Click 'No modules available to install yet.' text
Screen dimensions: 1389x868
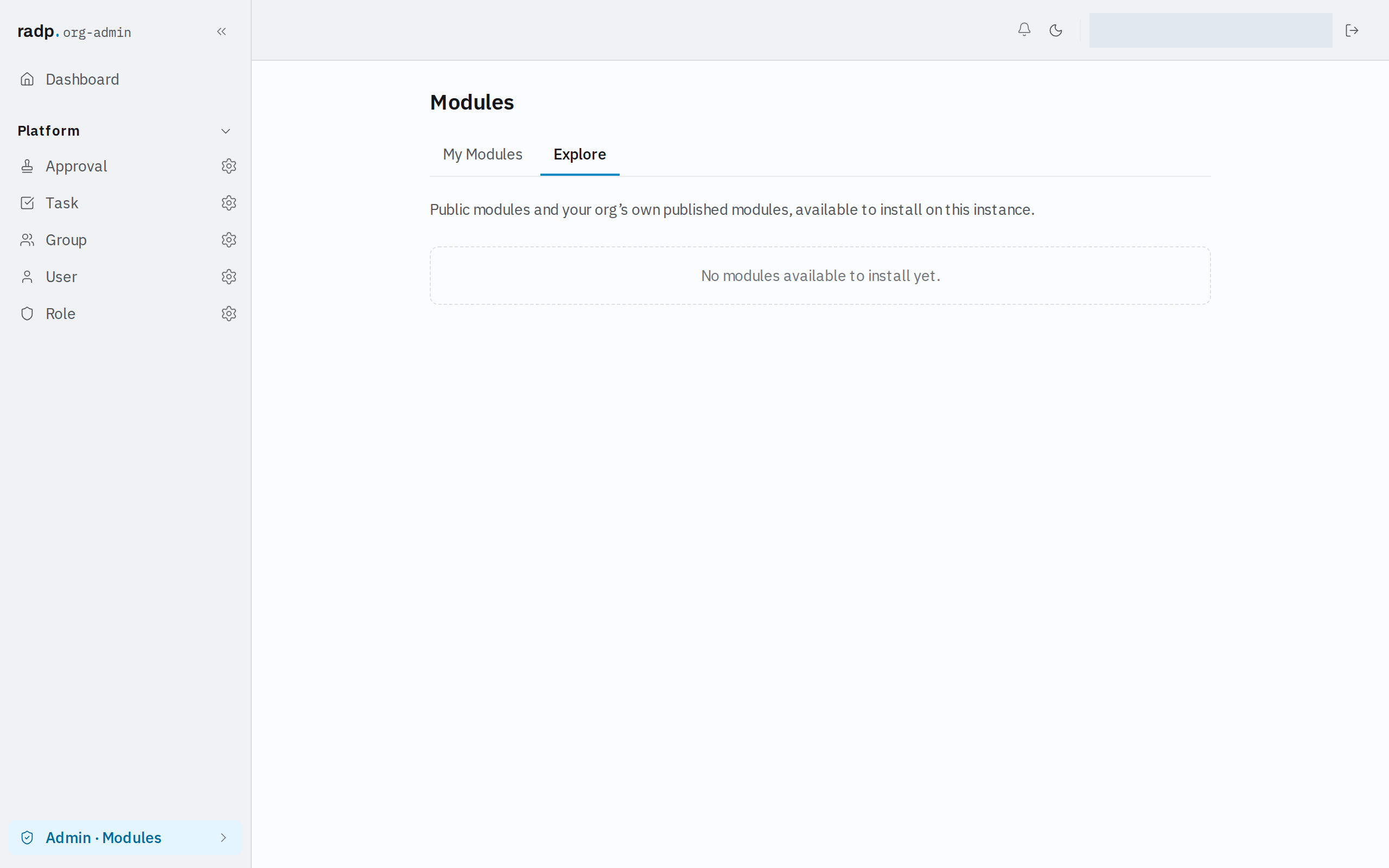[x=820, y=276]
